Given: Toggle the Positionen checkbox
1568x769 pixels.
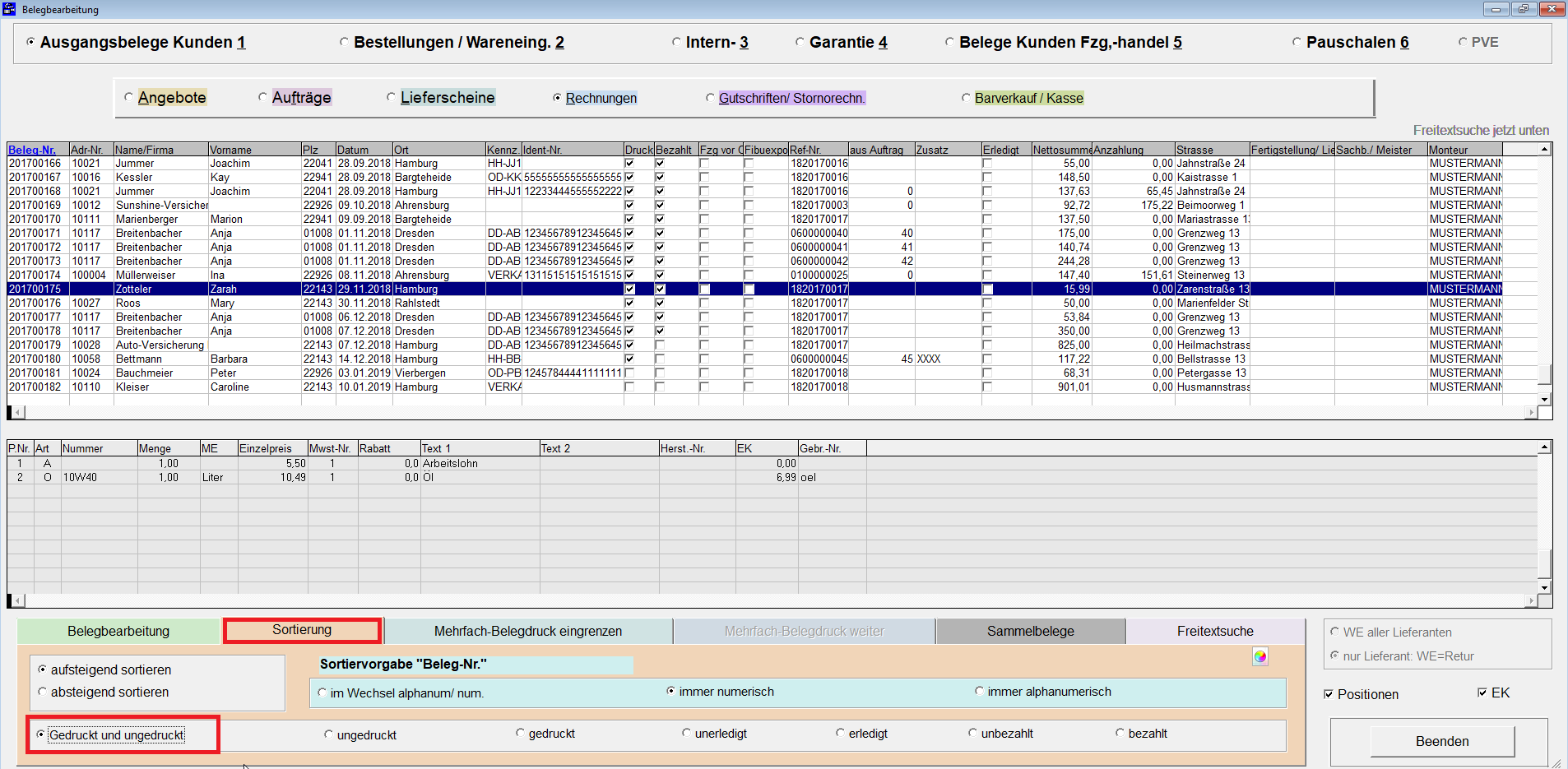Looking at the screenshot, I should [1329, 694].
